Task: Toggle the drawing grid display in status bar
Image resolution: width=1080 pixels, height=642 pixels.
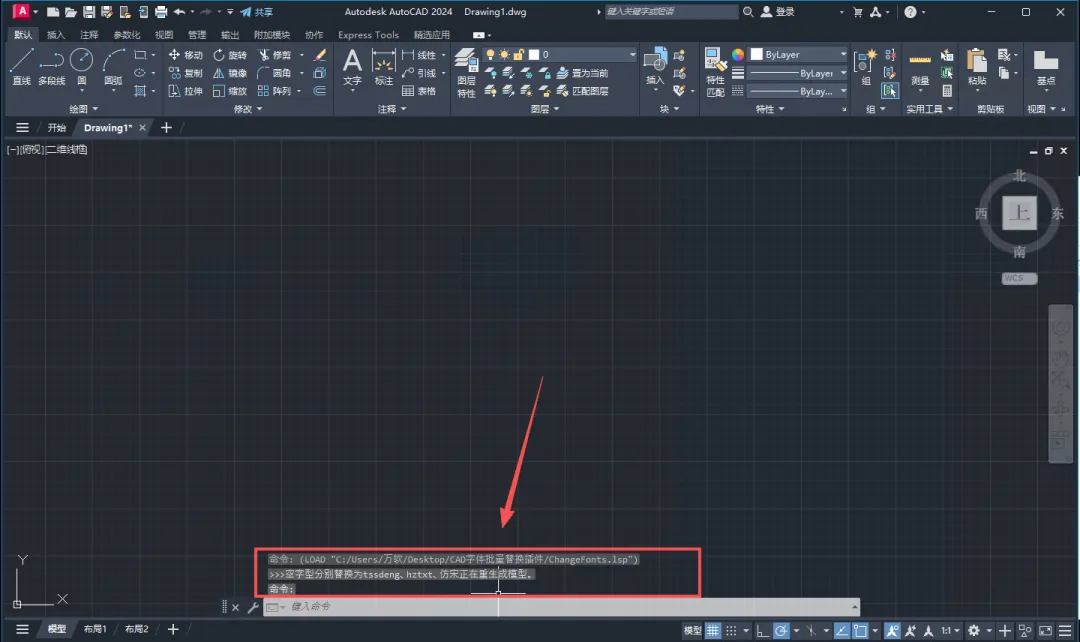Action: [713, 630]
